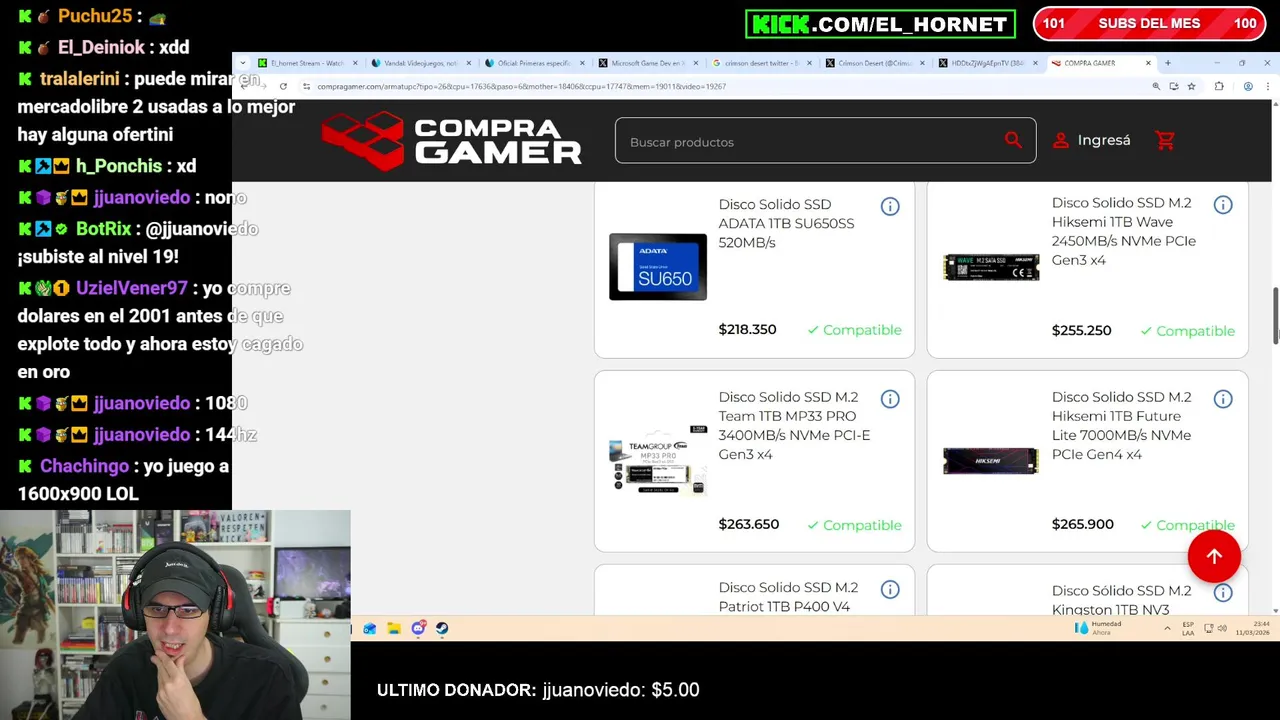Click ADATA SU650 product image

pos(658,267)
